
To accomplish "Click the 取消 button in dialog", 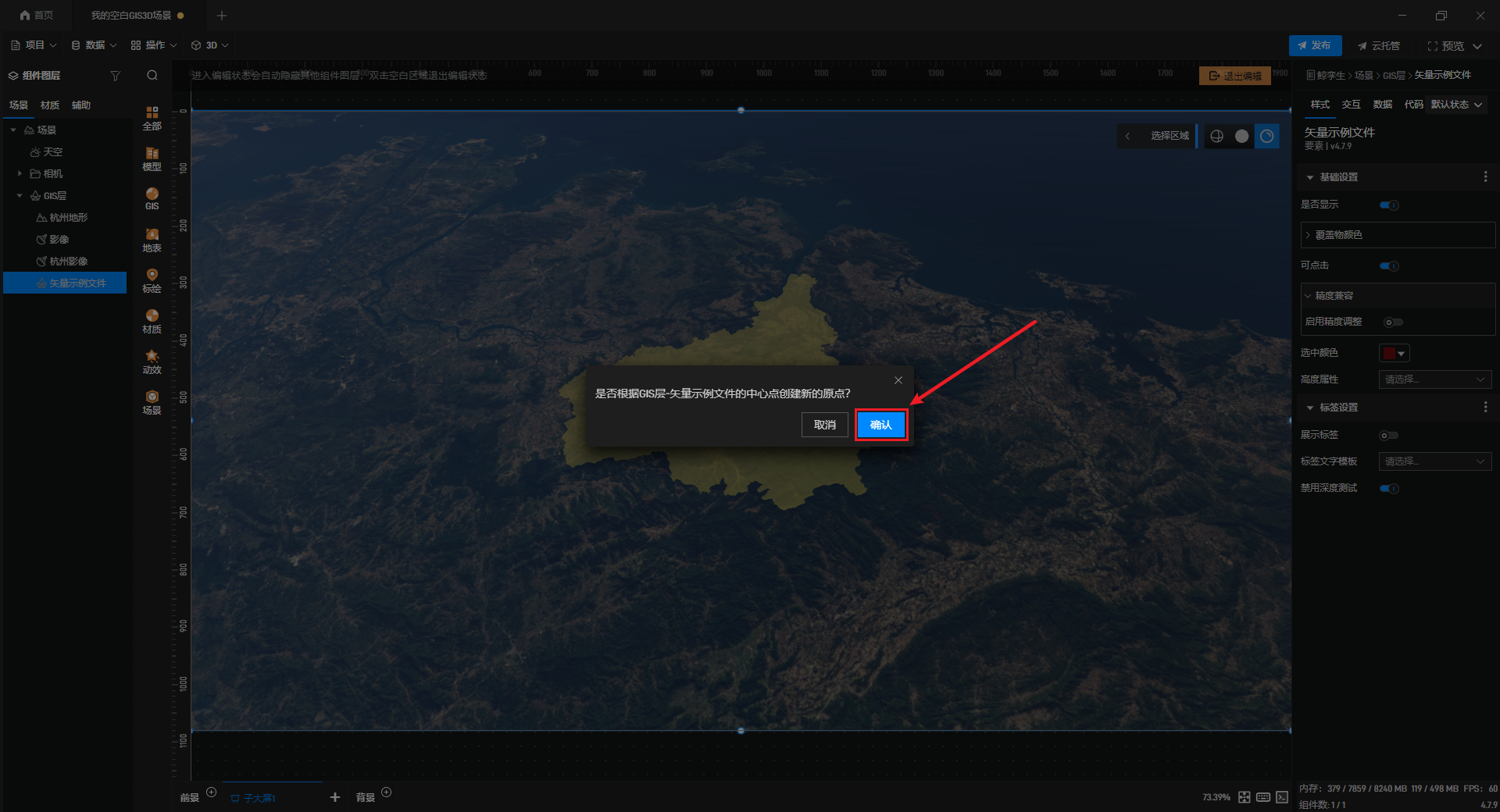I will (x=825, y=425).
